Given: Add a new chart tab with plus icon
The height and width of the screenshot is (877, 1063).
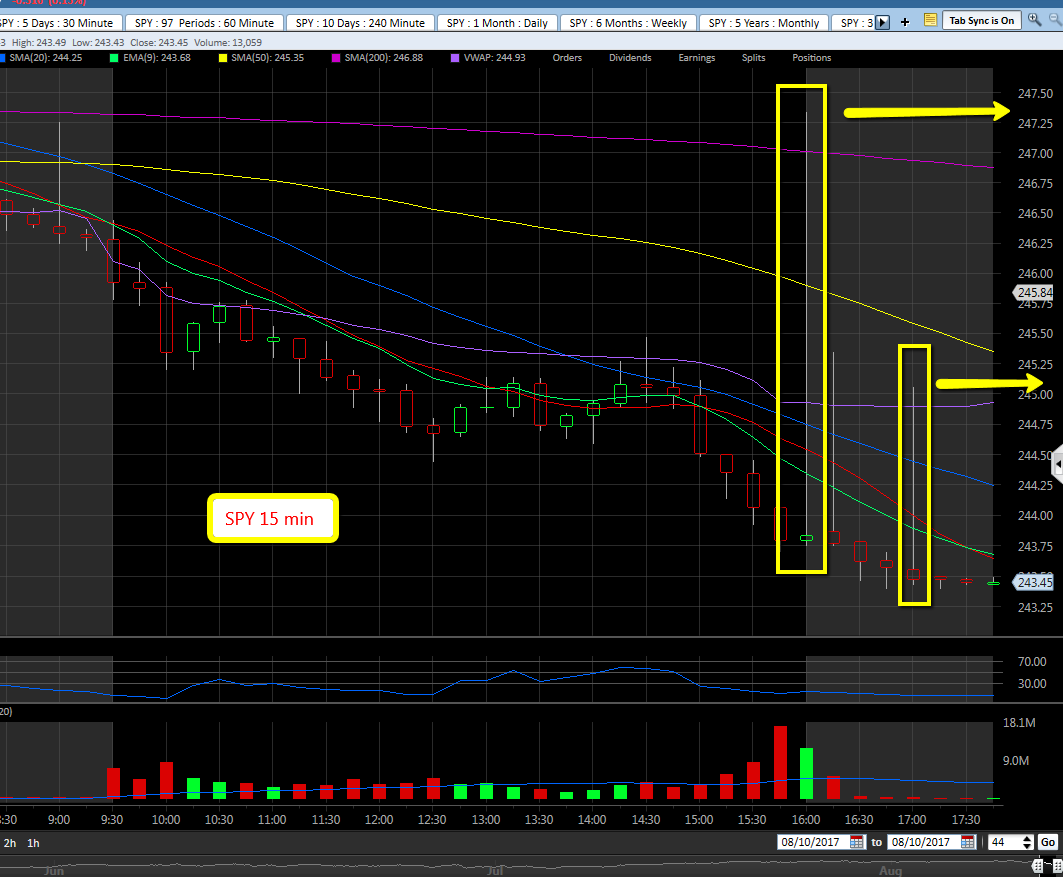Looking at the screenshot, I should (905, 22).
